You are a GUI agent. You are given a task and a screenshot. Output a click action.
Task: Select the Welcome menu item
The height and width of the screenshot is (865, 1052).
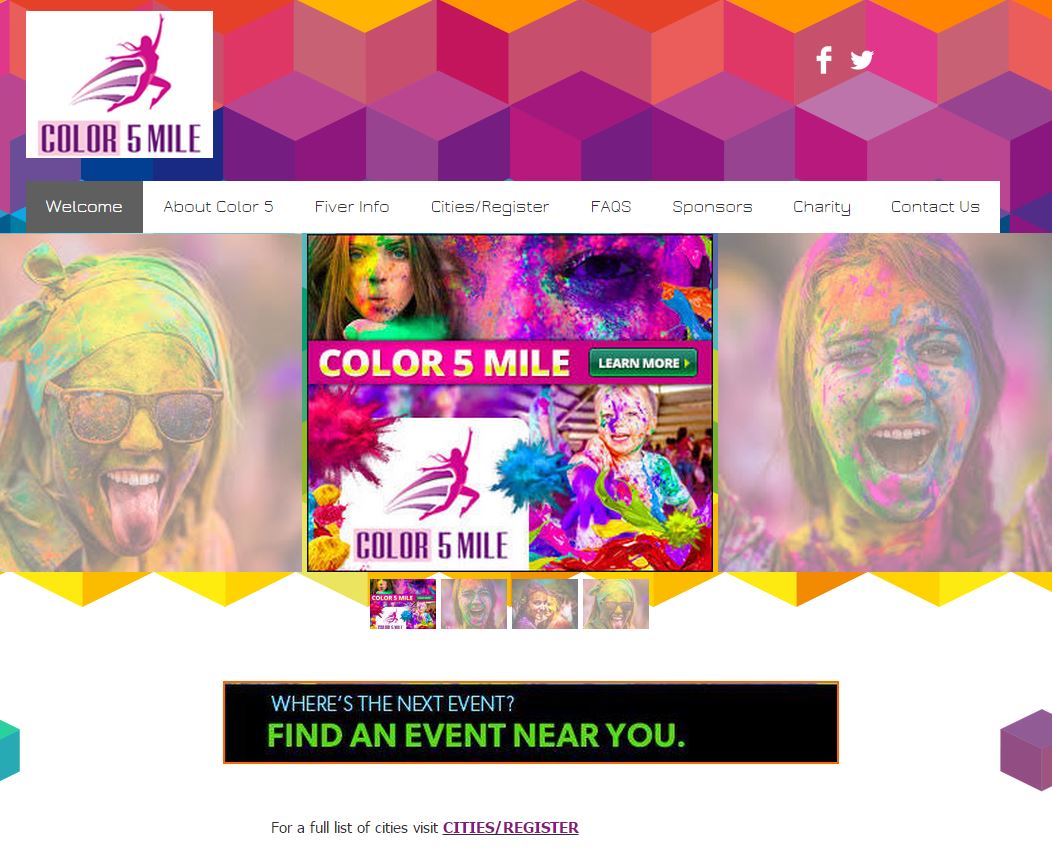(x=85, y=207)
